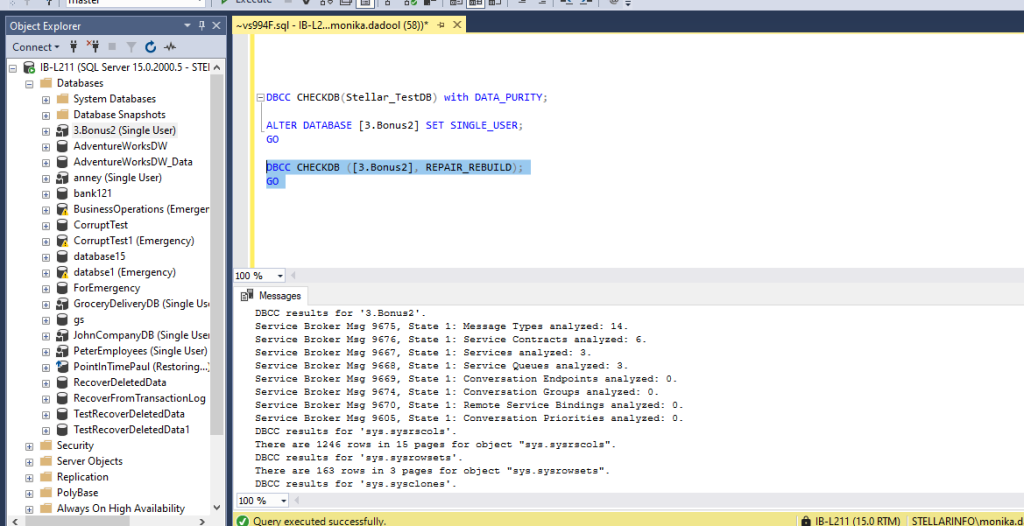Screen dimensions: 1024x526
Task: Expand the PolyBase folder
Action: 29,493
